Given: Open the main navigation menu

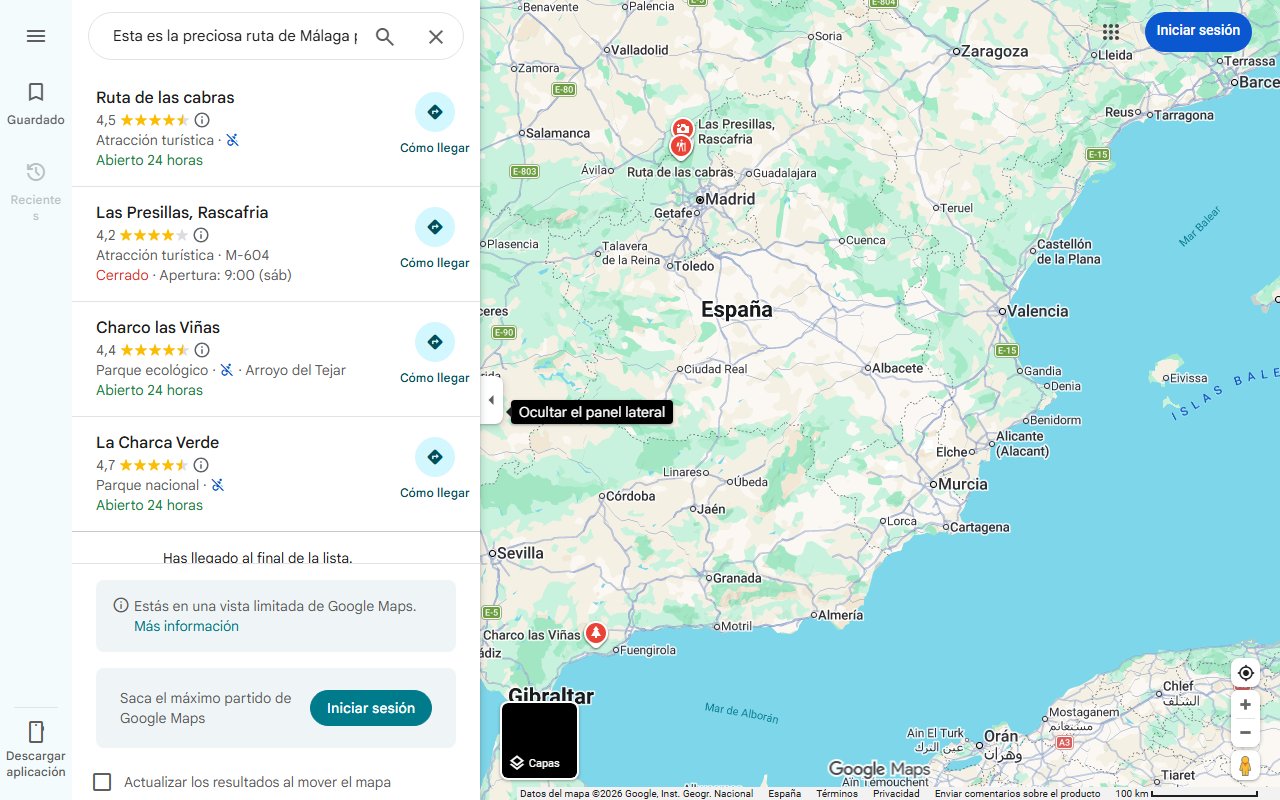Looking at the screenshot, I should coord(36,36).
